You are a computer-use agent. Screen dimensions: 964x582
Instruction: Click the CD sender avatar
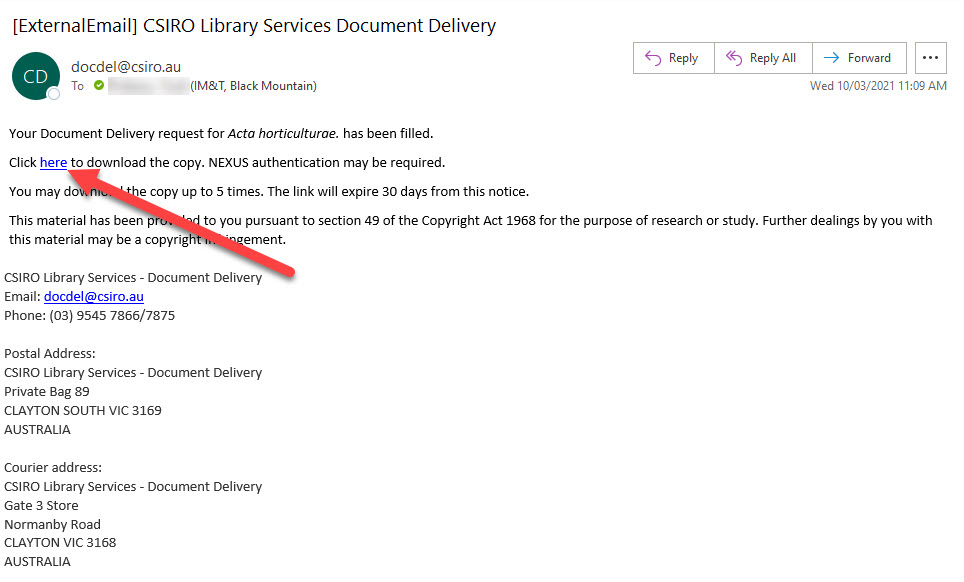[35, 76]
